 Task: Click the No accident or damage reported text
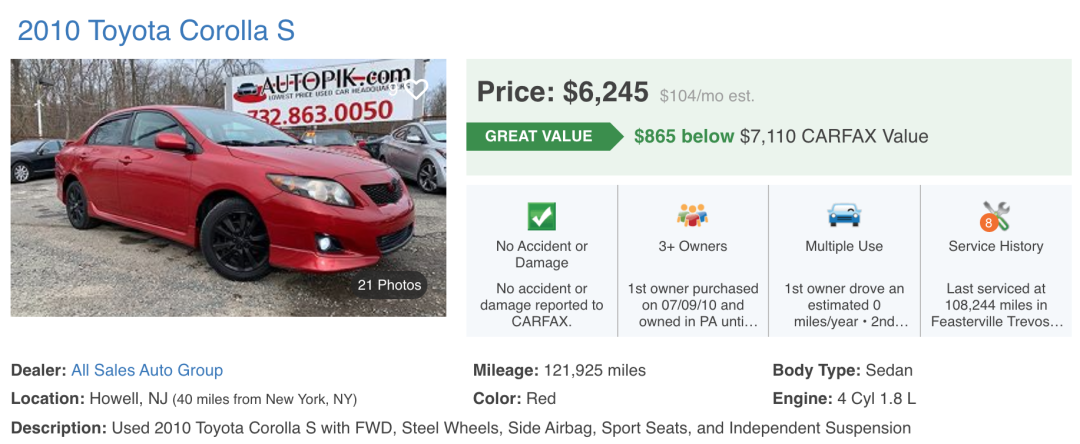pos(541,305)
